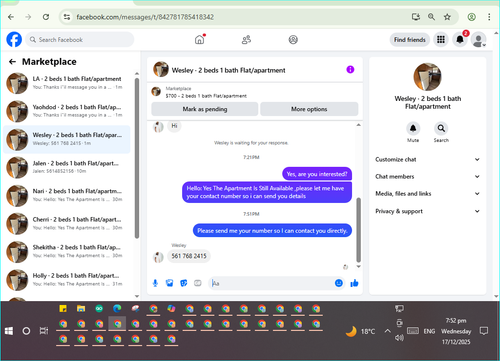Image resolution: width=500 pixels, height=361 pixels.
Task: Open the account profile avatar menu
Action: coord(478,40)
